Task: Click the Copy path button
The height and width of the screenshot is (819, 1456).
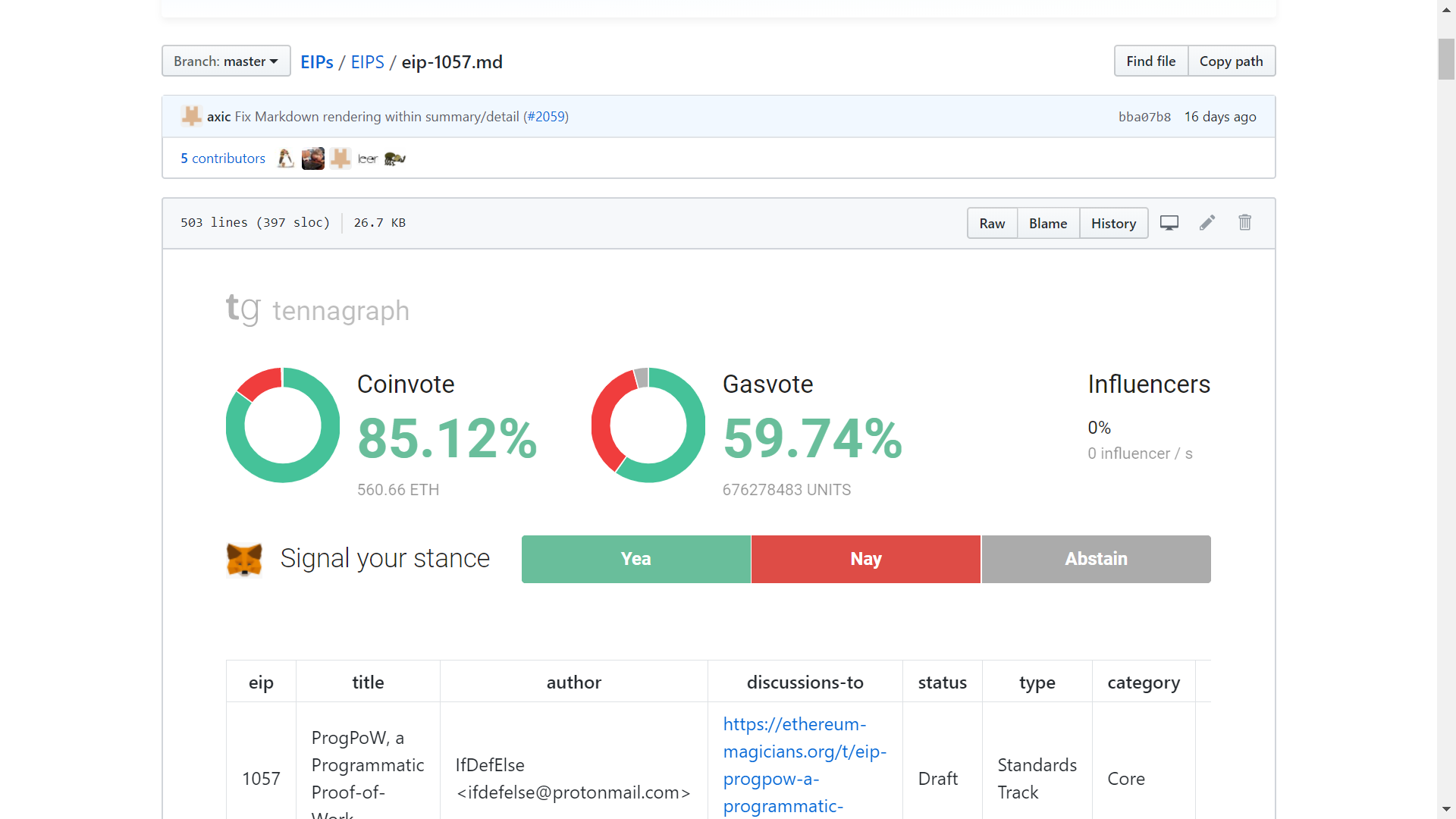Action: tap(1231, 61)
